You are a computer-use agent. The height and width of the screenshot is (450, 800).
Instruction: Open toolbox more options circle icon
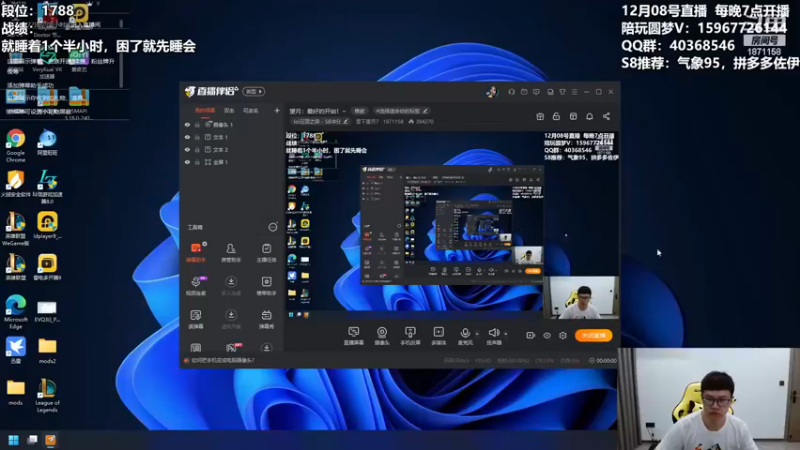pos(273,227)
